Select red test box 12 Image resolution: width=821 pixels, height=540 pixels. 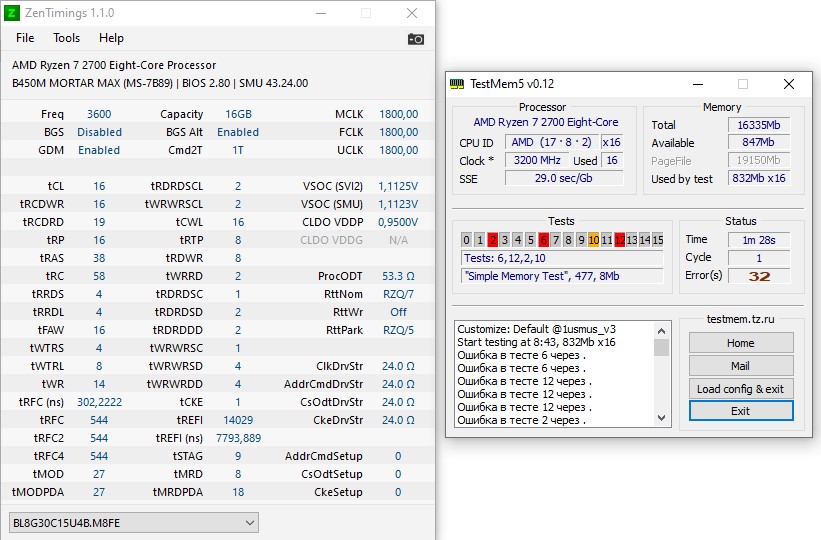(619, 240)
